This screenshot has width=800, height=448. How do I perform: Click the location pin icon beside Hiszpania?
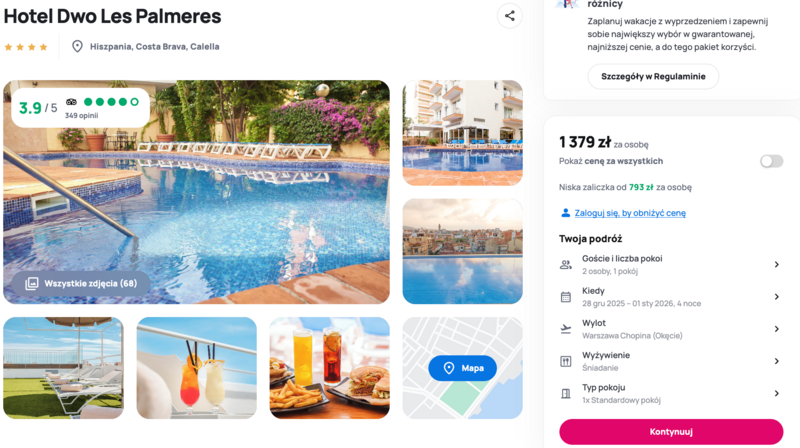[x=77, y=46]
